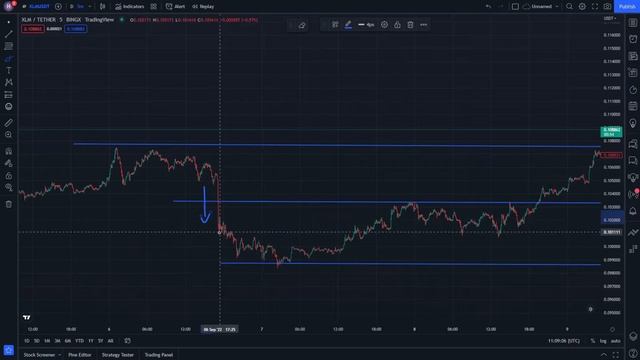The image size is (640, 360).
Task: Collapse the bottom panel with chevron
Action: tap(604, 355)
